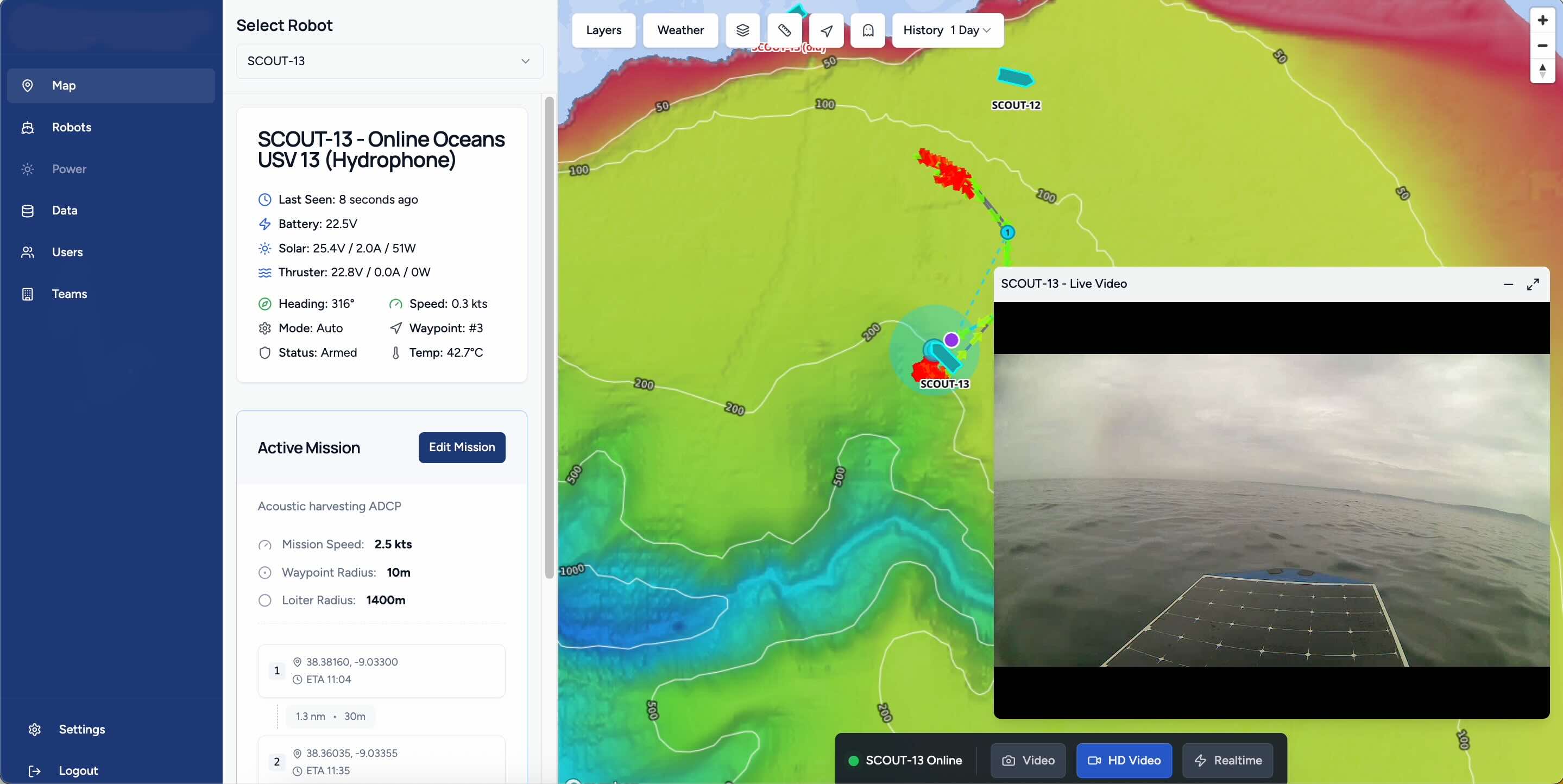Select the ruler measurement tool icon

point(785,30)
